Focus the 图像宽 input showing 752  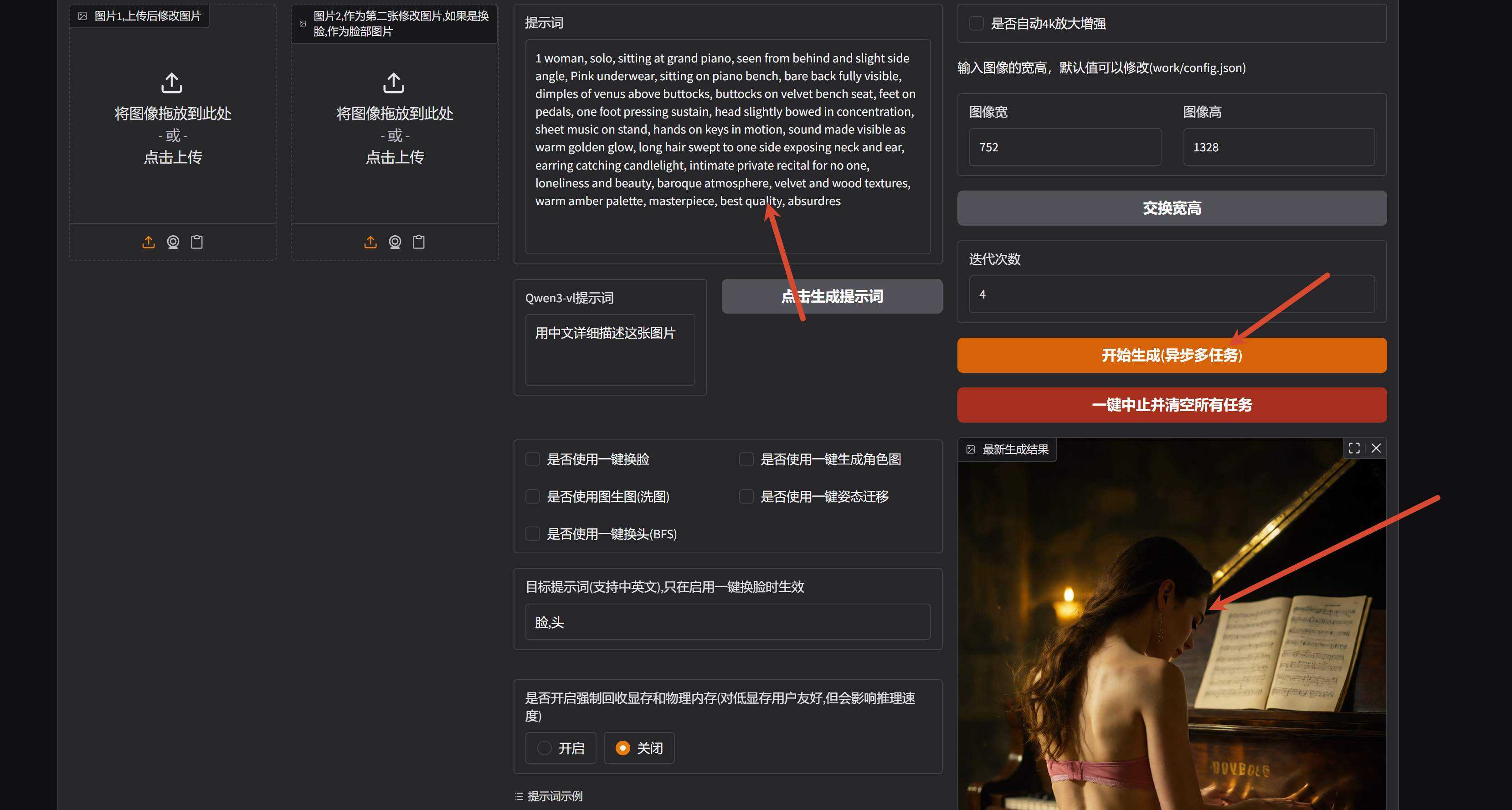pyautogui.click(x=1065, y=147)
